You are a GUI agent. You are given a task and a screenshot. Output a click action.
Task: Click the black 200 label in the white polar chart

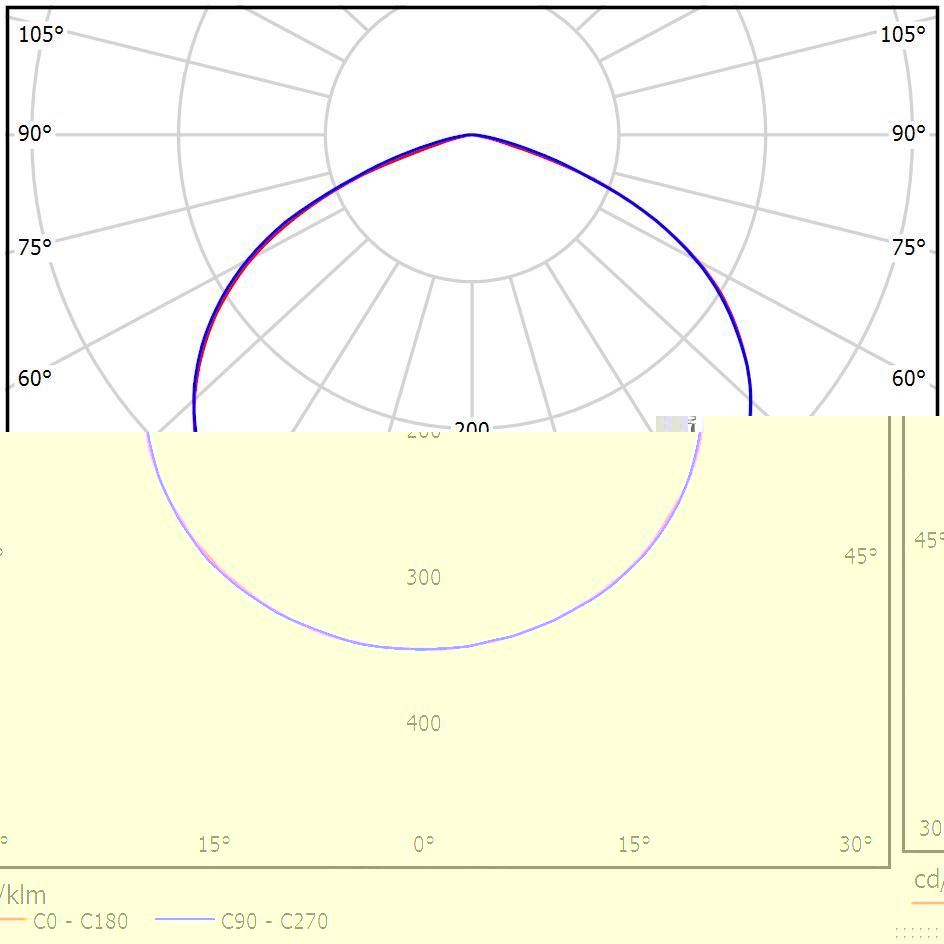click(471, 428)
